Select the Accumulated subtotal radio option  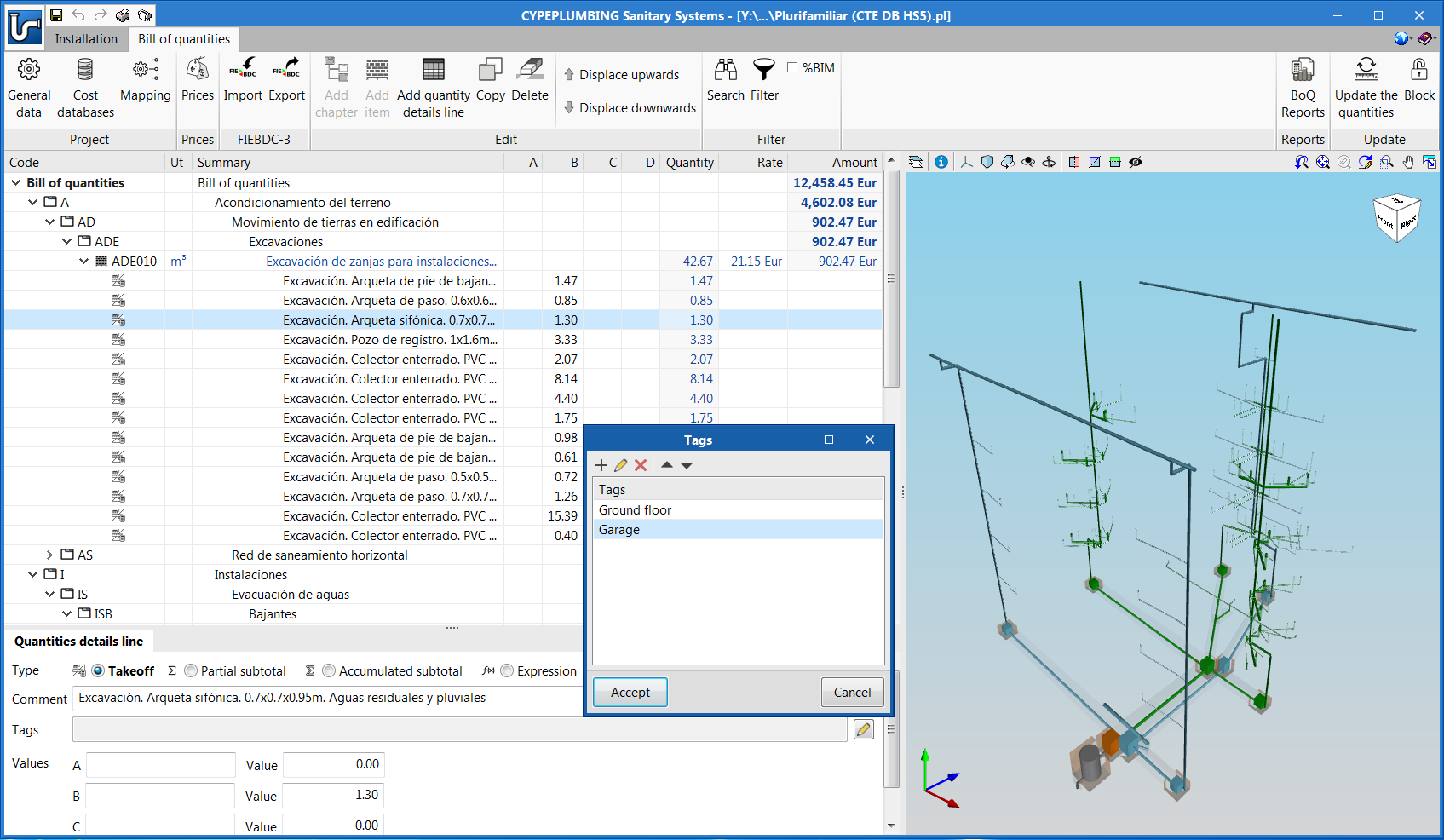329,671
